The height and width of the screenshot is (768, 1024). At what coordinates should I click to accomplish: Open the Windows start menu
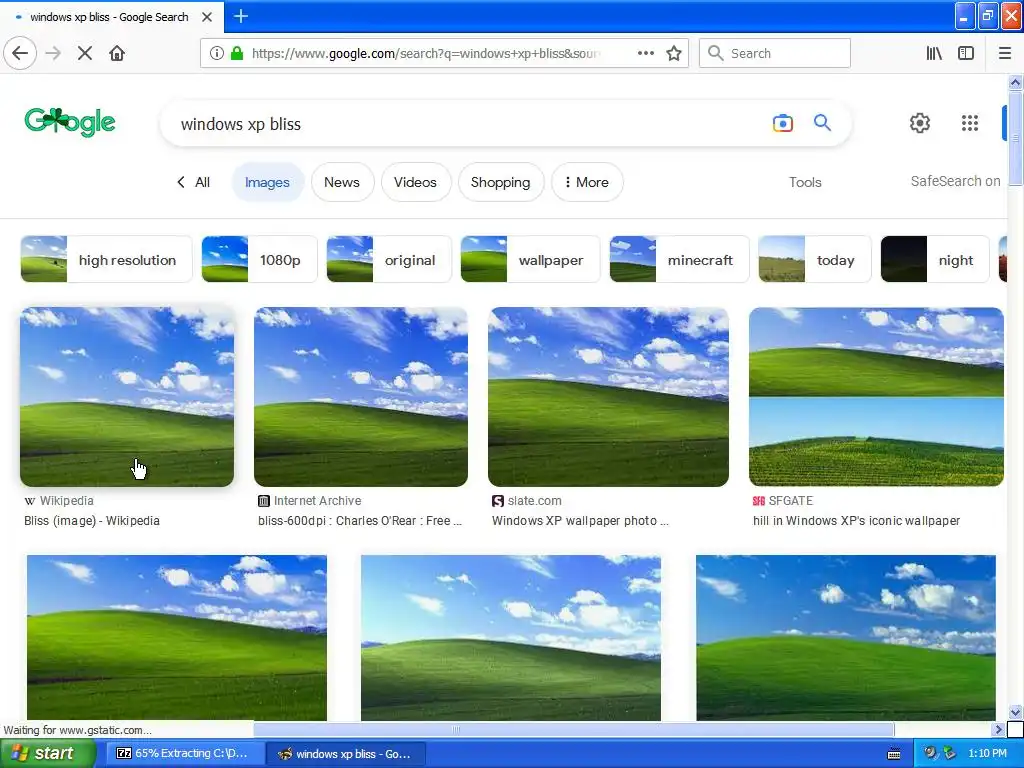tap(47, 754)
